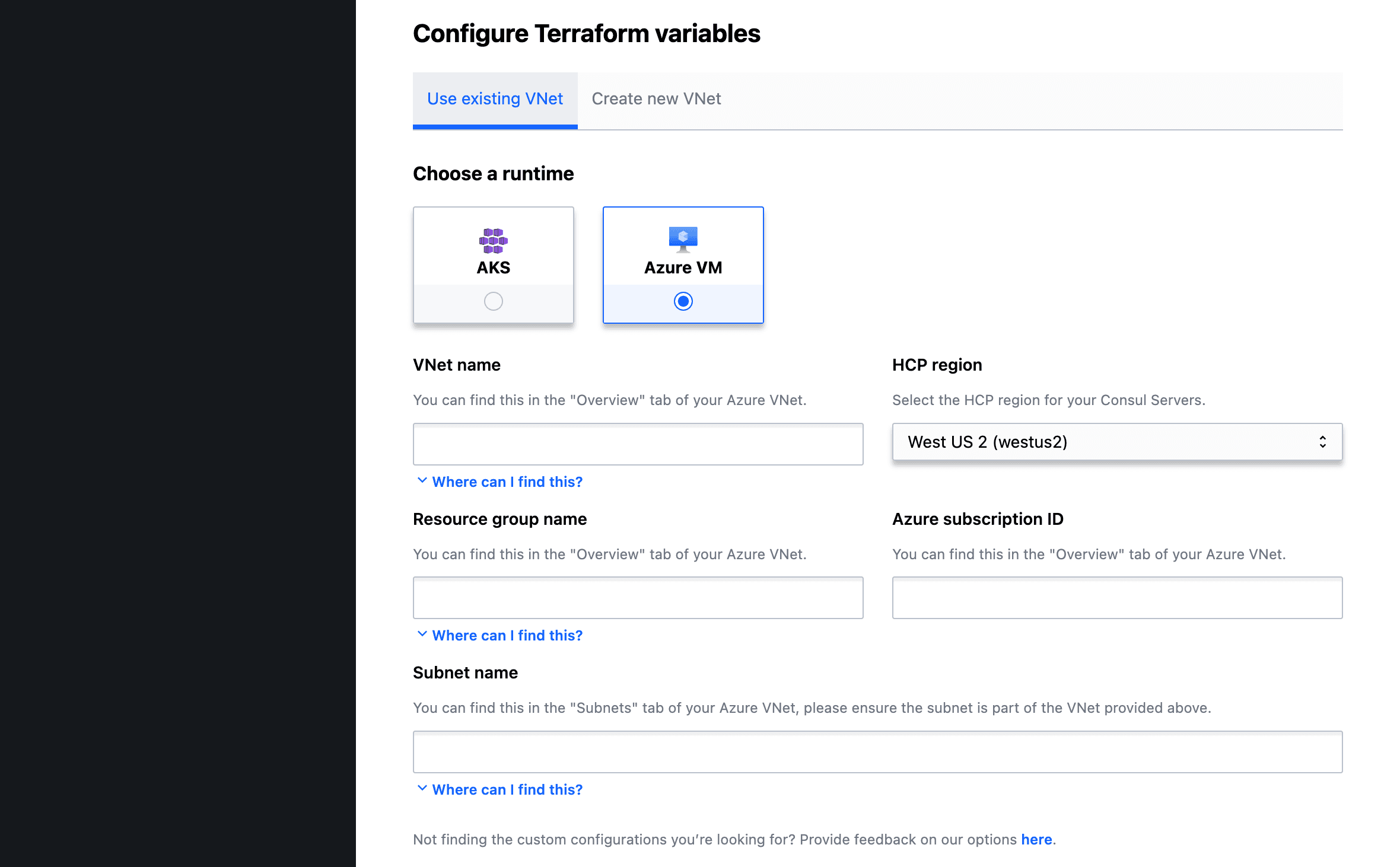Select the Azure VM runtime icon

click(683, 238)
